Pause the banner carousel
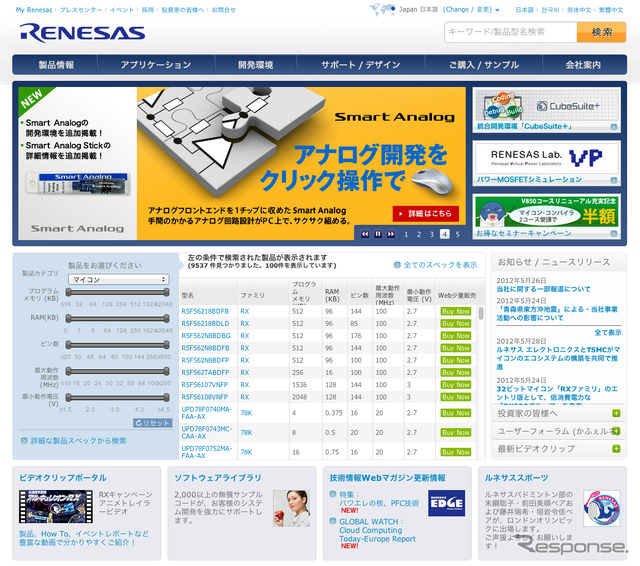Screen dimensions: 640x566 (378, 234)
